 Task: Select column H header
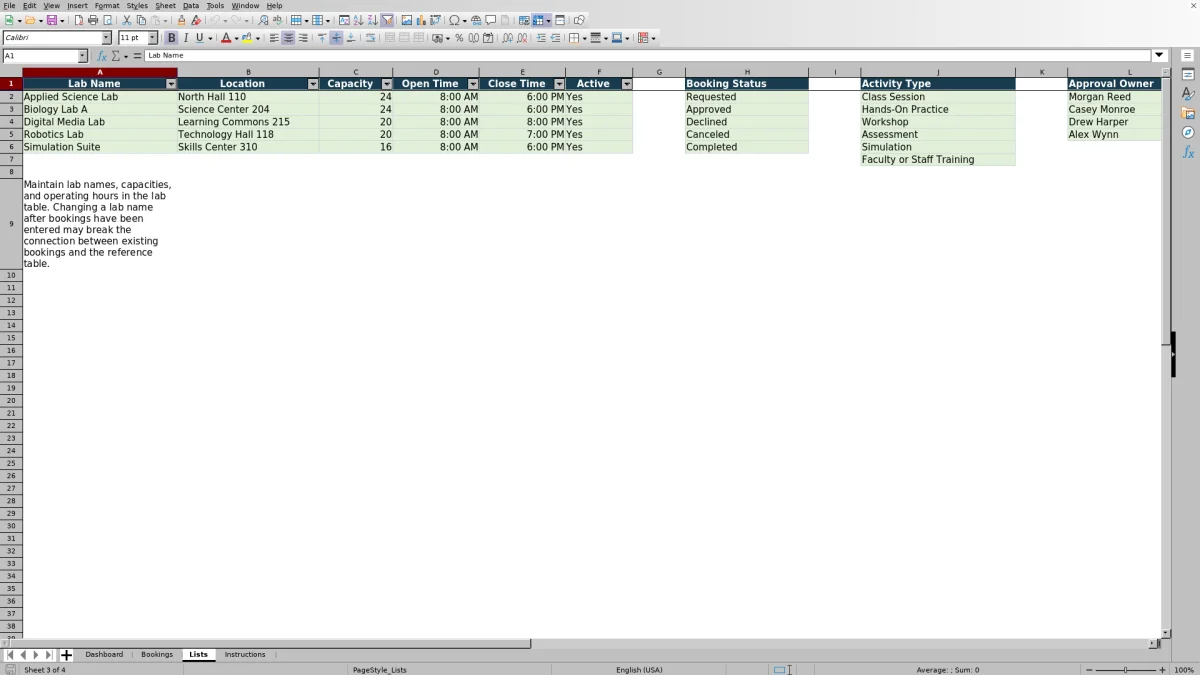(x=747, y=72)
